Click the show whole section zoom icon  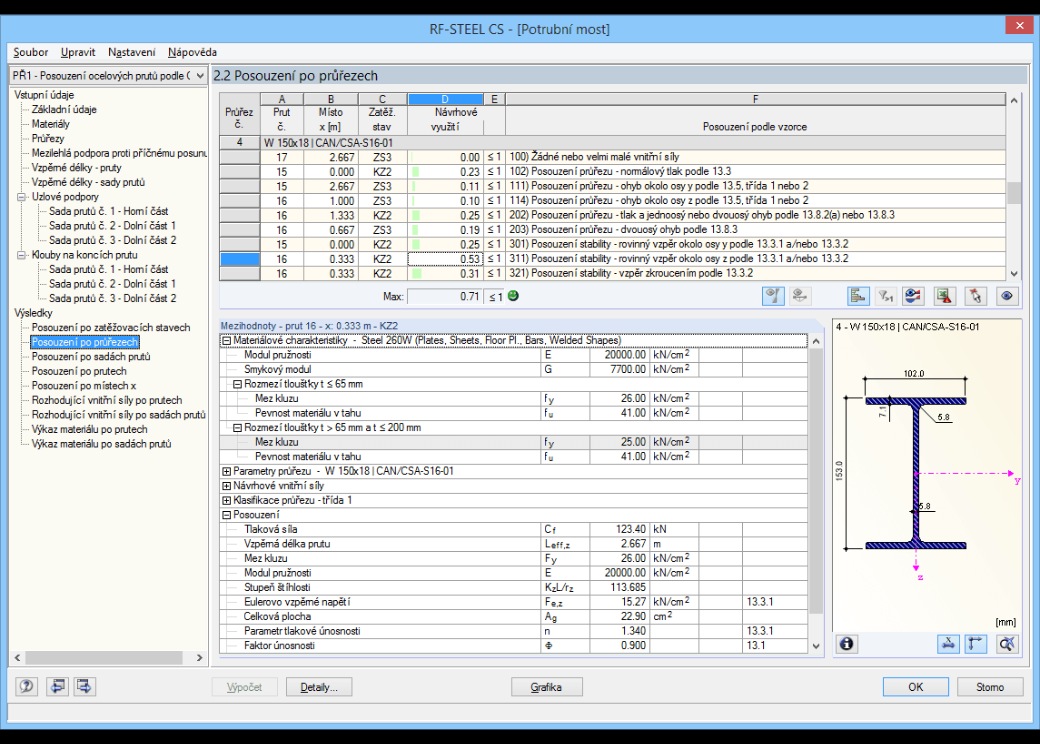coord(1007,644)
